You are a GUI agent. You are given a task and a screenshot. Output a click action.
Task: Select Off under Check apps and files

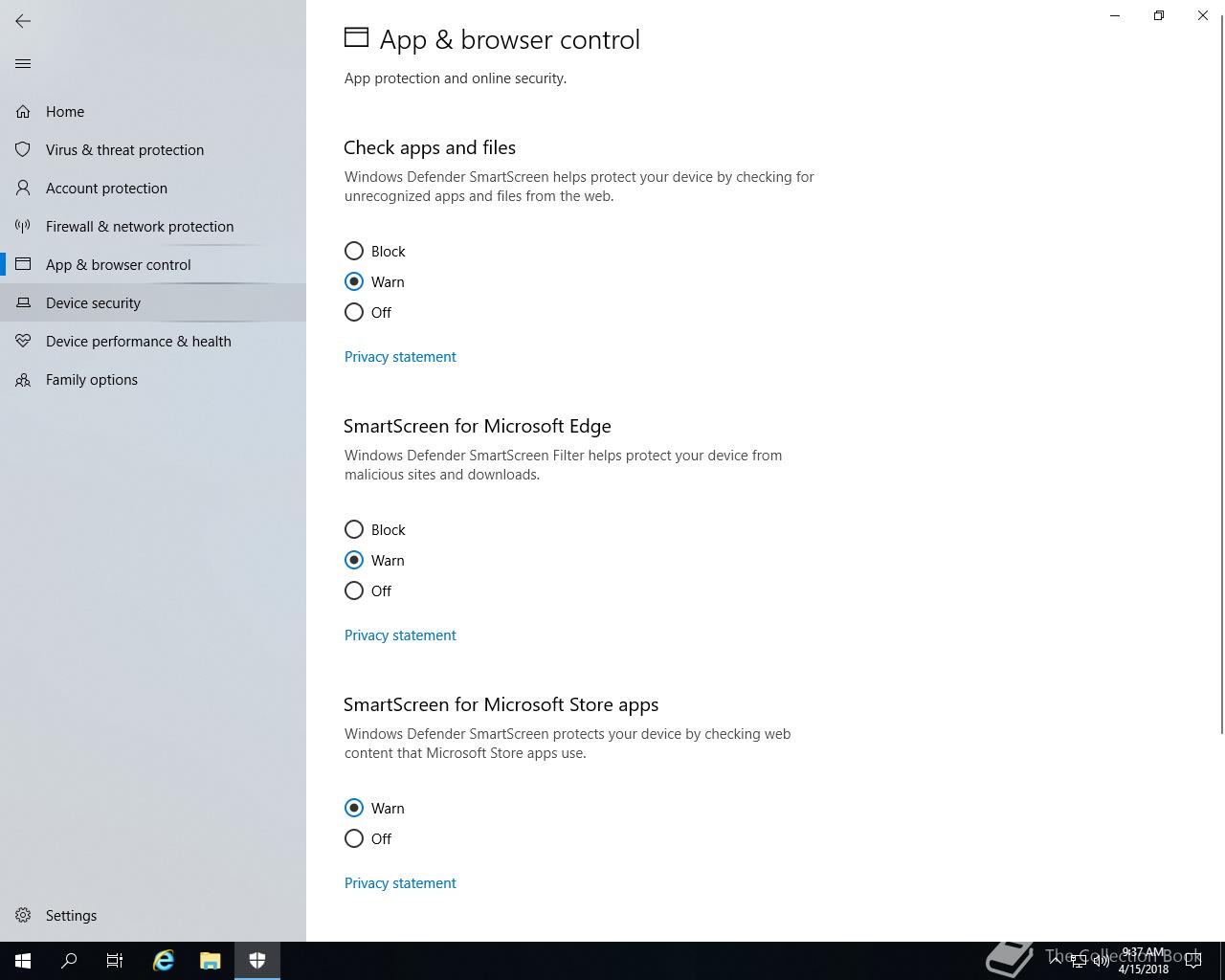click(x=354, y=312)
